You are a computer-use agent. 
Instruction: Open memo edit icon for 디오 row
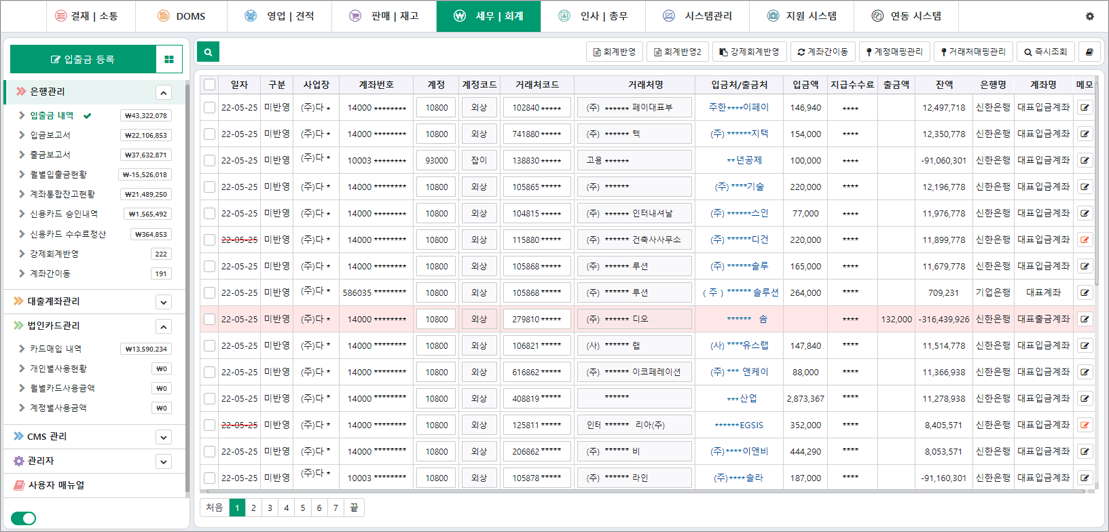tap(1084, 319)
